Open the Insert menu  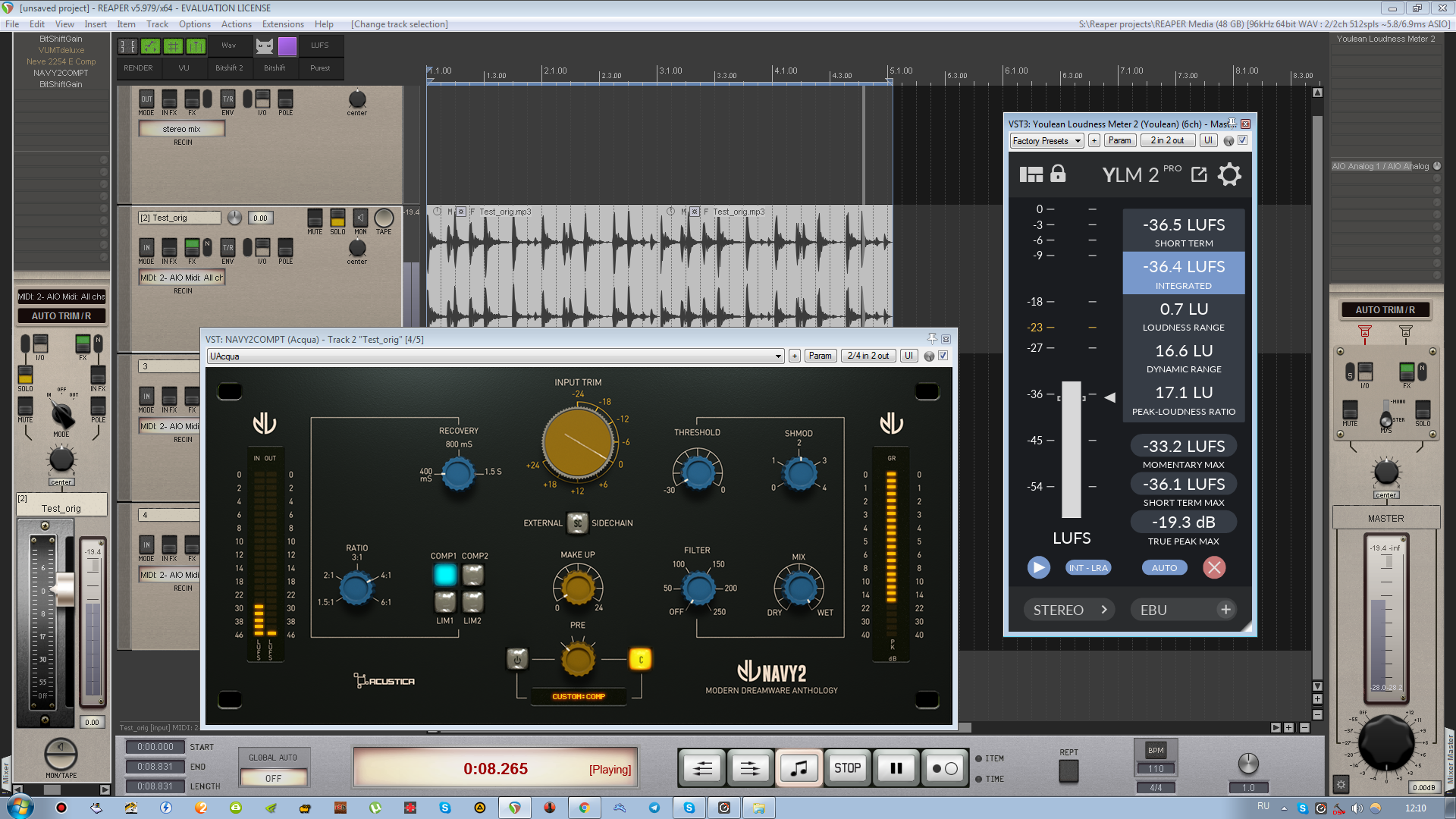pyautogui.click(x=96, y=24)
